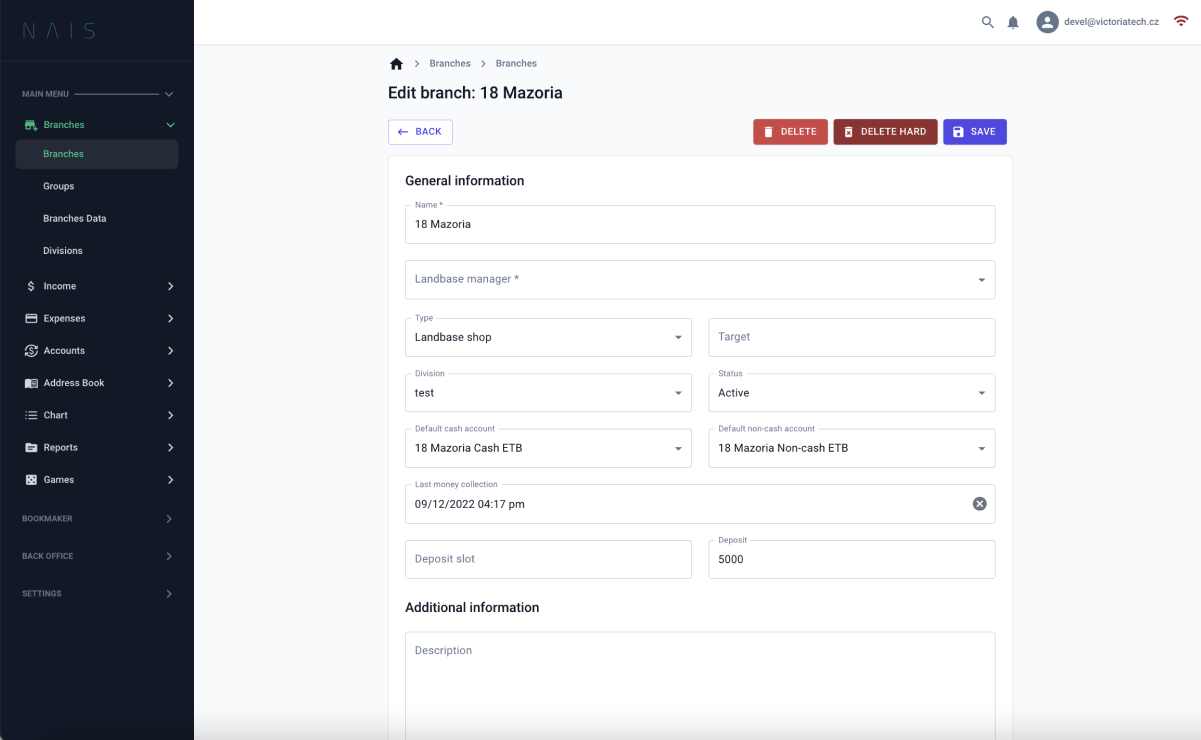Expand the Address Book submenu chevron
This screenshot has width=1201, height=740.
(x=170, y=383)
